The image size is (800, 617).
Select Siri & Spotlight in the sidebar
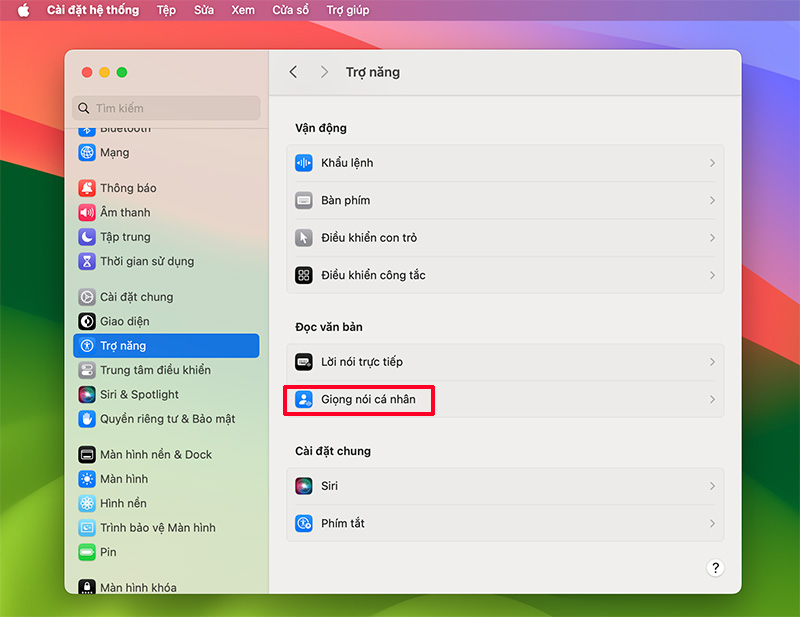[166, 394]
